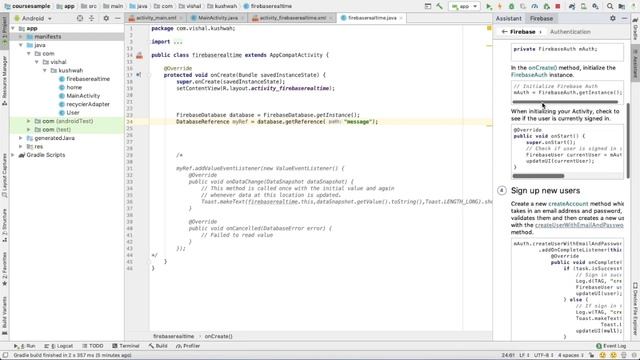Switch to MainActivity.java editor tab
The height and width of the screenshot is (360, 640).
click(x=217, y=18)
